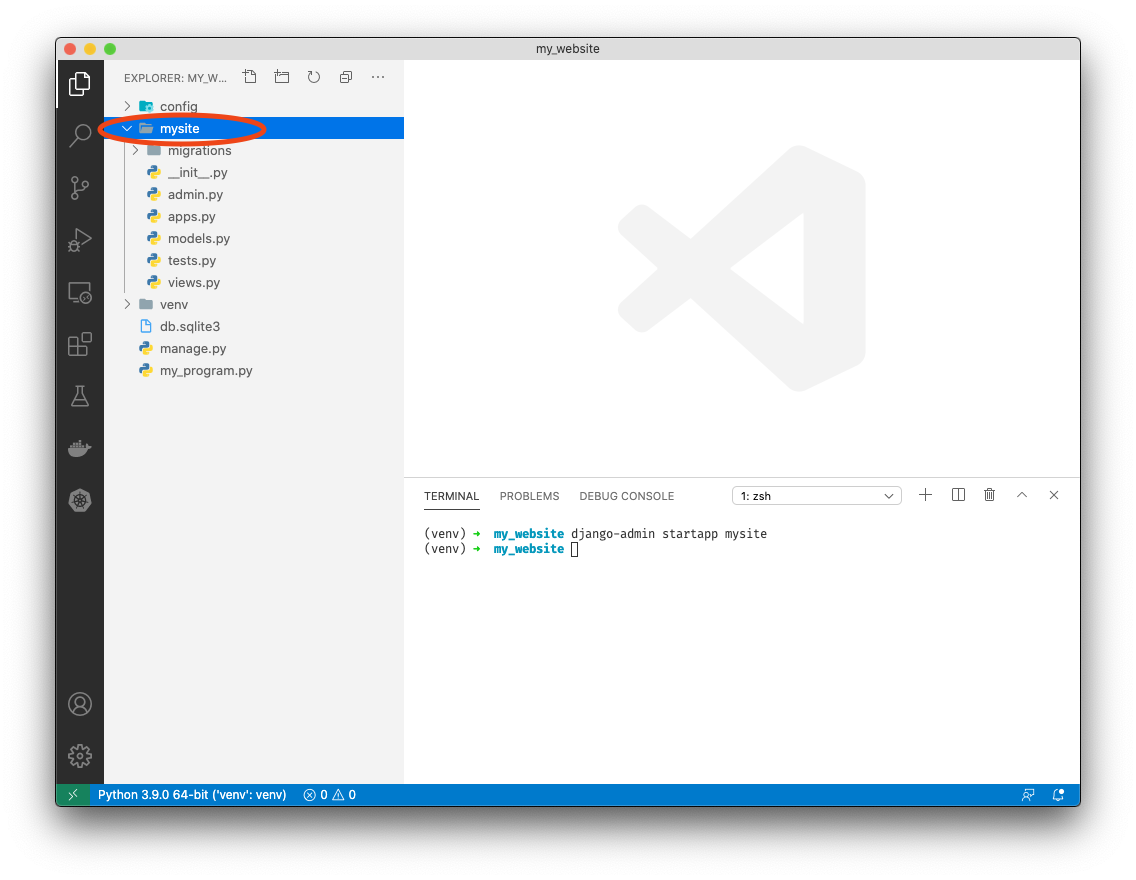Image resolution: width=1136 pixels, height=880 pixels.
Task: Expand the migrations folder
Action: tap(199, 150)
